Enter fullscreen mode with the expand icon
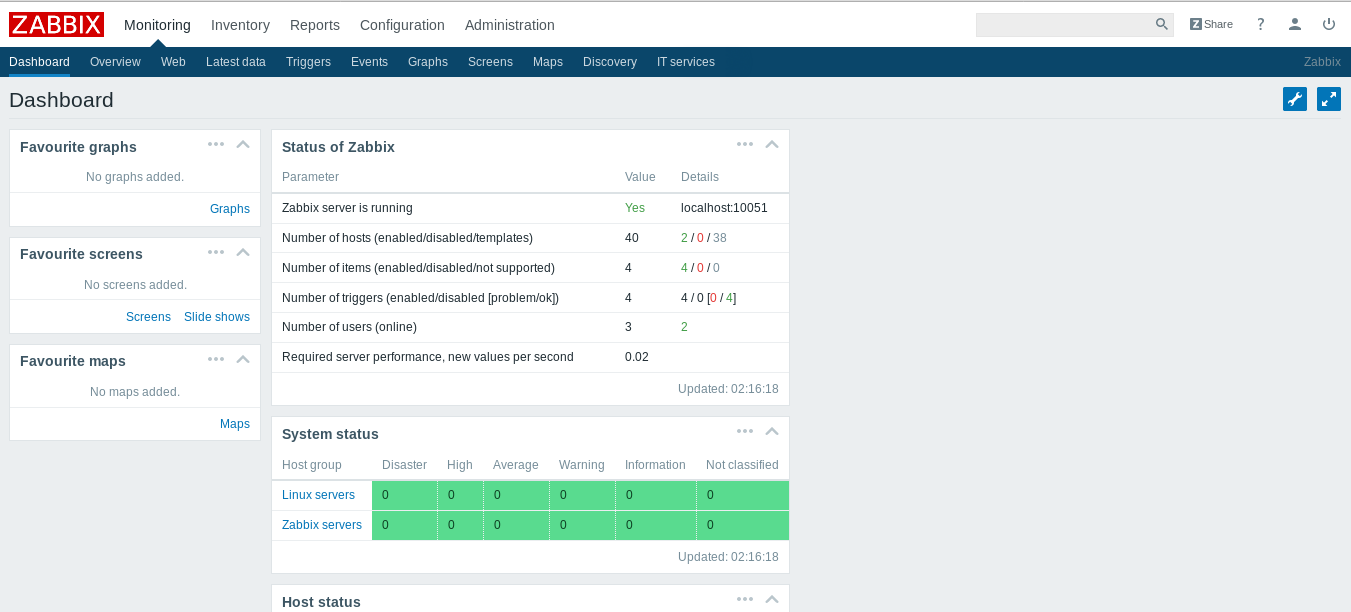This screenshot has width=1351, height=612. [1328, 99]
